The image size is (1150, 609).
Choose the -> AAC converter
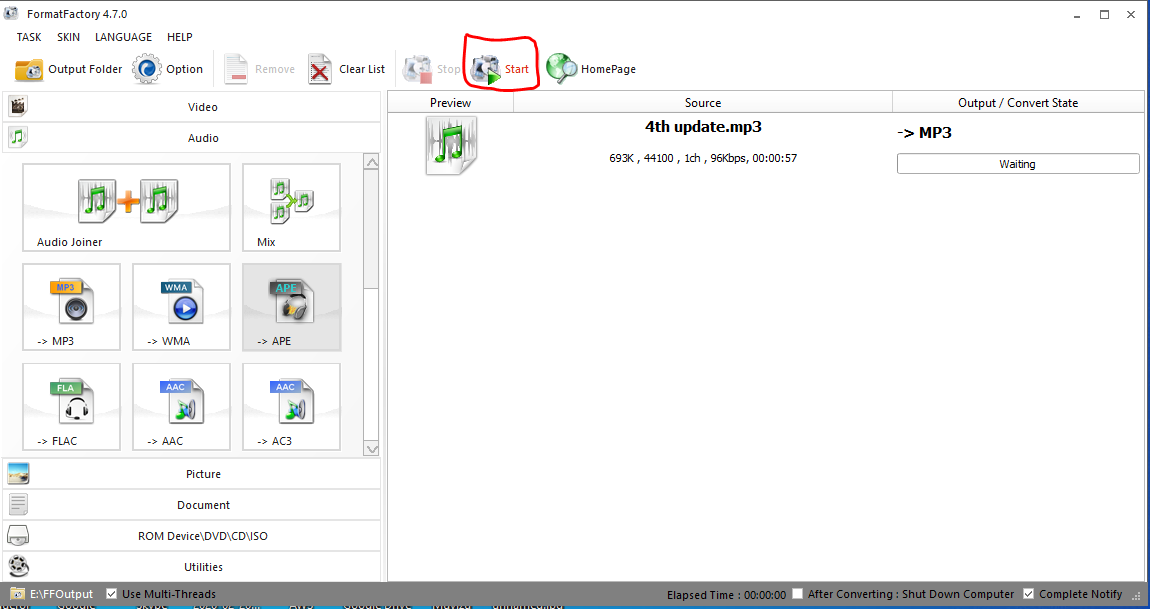click(x=181, y=406)
